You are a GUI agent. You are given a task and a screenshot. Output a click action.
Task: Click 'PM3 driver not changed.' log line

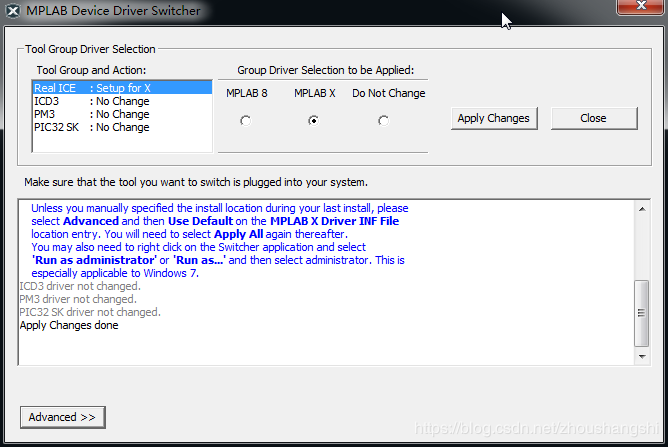(x=78, y=299)
